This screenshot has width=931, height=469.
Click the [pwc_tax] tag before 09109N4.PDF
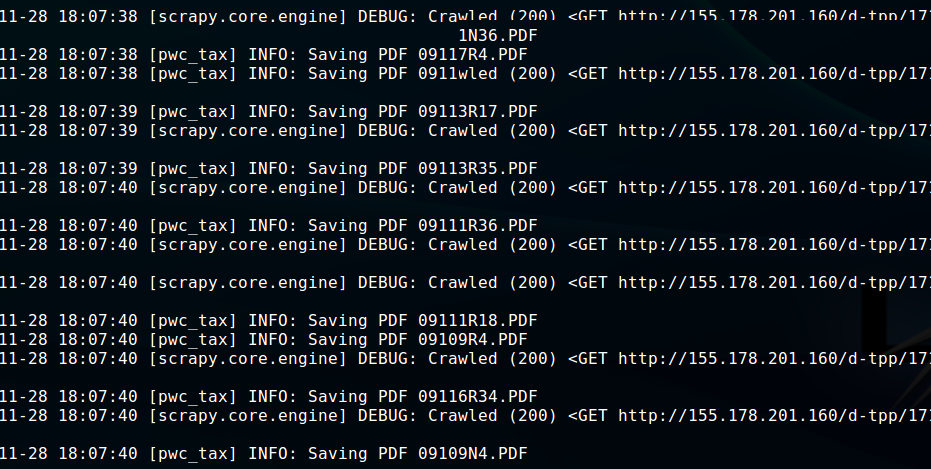click(x=193, y=454)
